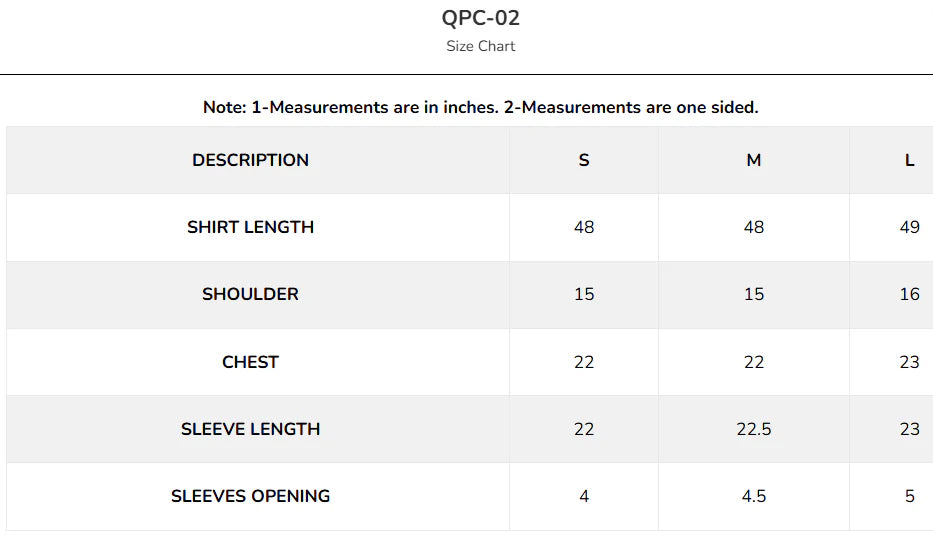The image size is (933, 558).
Task: Click the M size column header
Action: click(x=753, y=160)
